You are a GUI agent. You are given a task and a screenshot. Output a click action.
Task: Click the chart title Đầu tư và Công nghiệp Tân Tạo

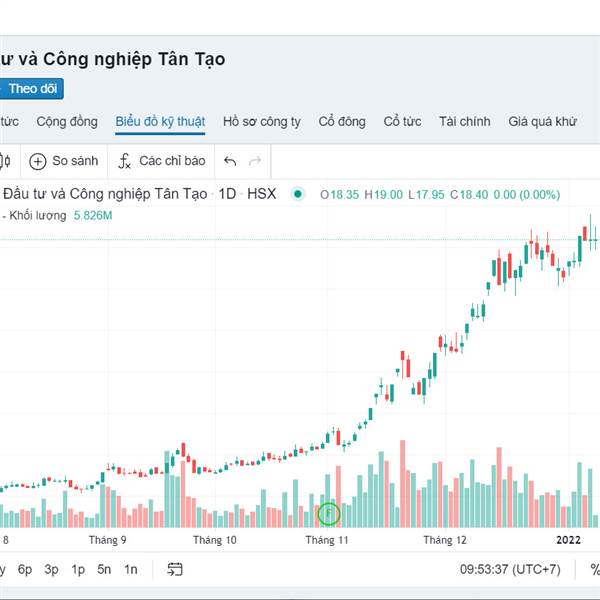tap(105, 194)
